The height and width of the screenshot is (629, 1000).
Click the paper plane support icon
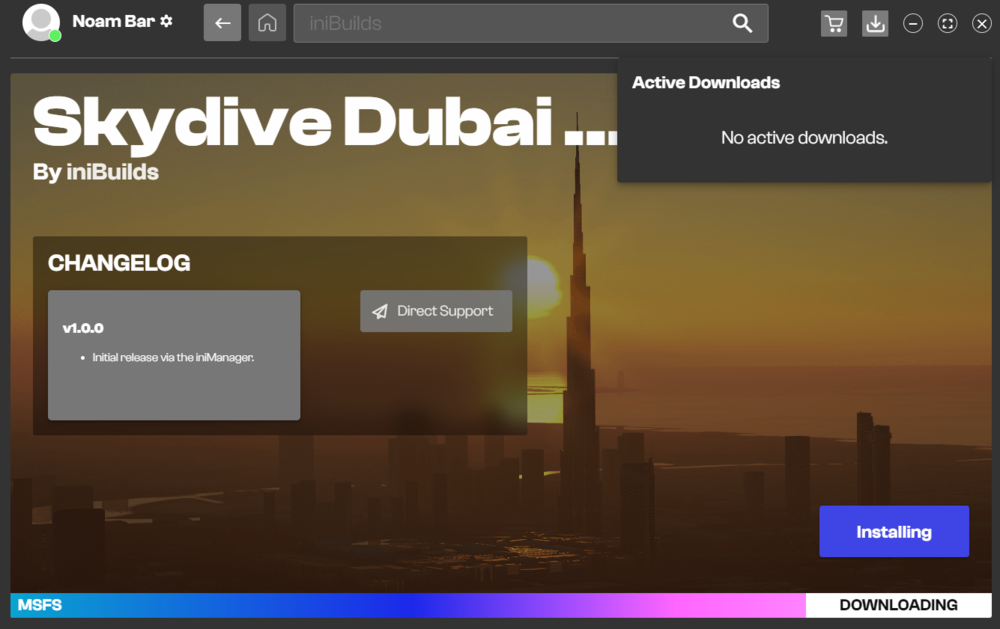pyautogui.click(x=380, y=312)
